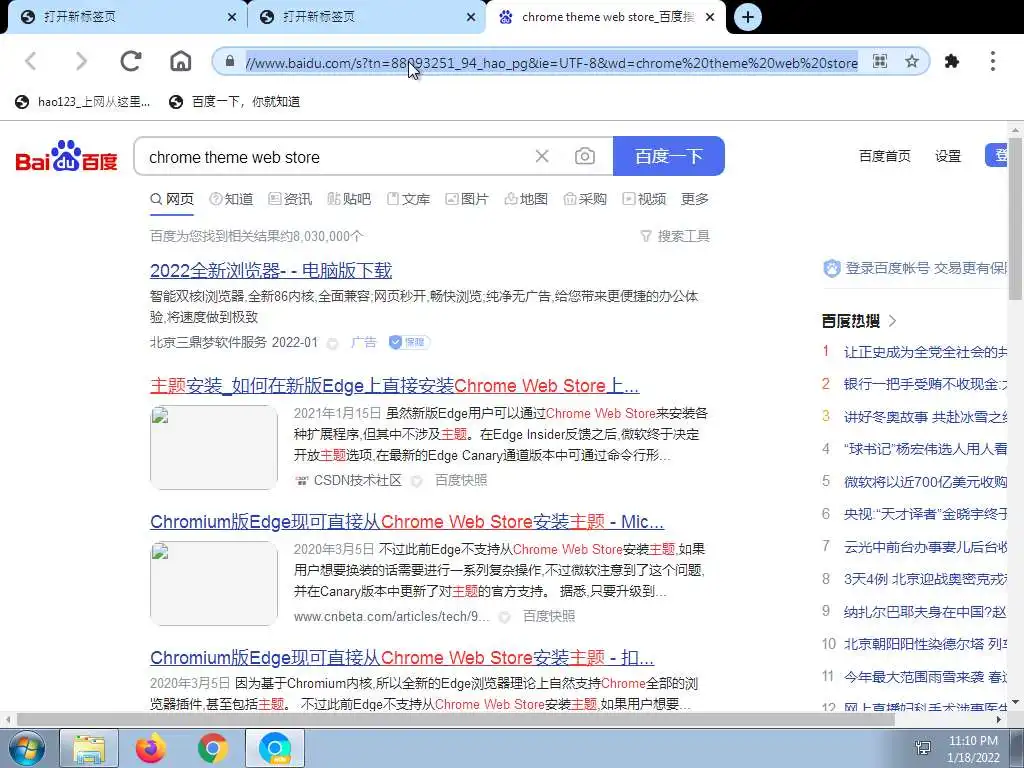Screen dimensions: 1024x768
Task: Select the chrome theme web store tab
Action: pos(606,17)
